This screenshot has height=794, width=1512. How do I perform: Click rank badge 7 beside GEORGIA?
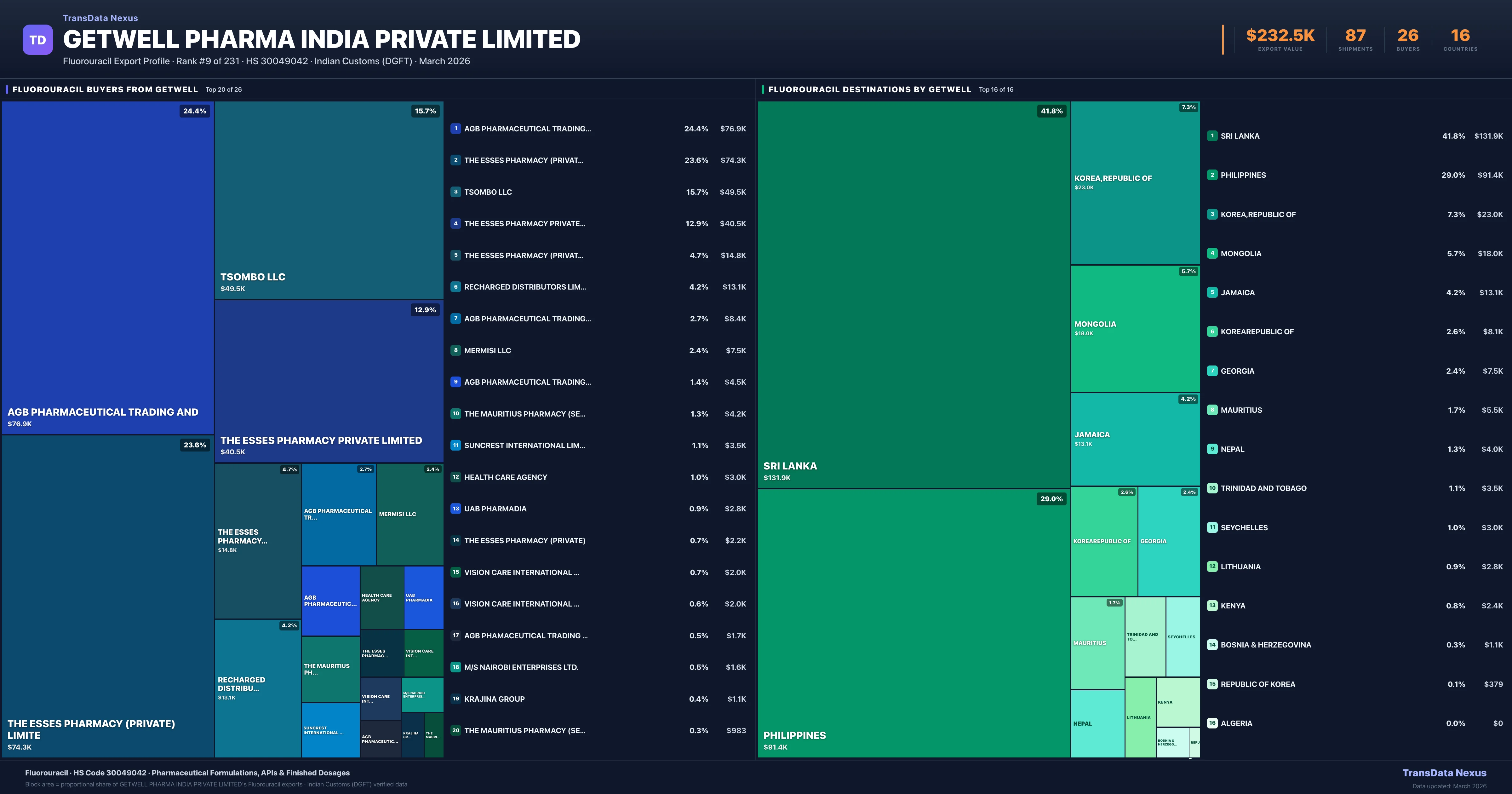coord(1212,371)
